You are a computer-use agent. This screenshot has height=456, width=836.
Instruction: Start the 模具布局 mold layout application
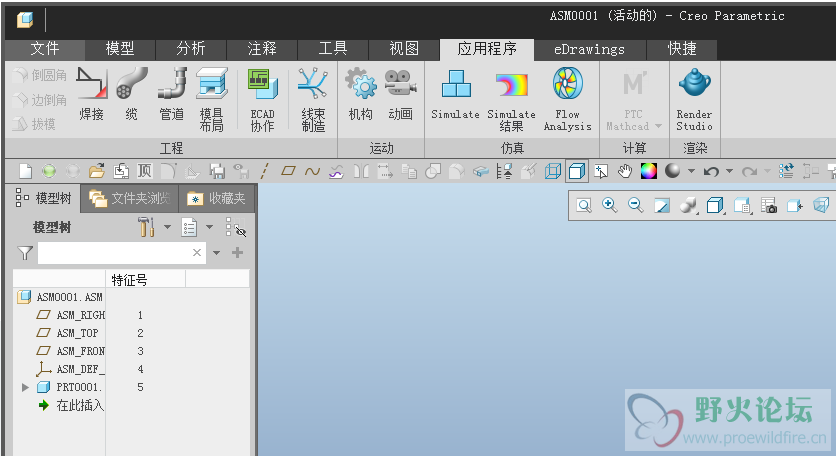click(212, 99)
